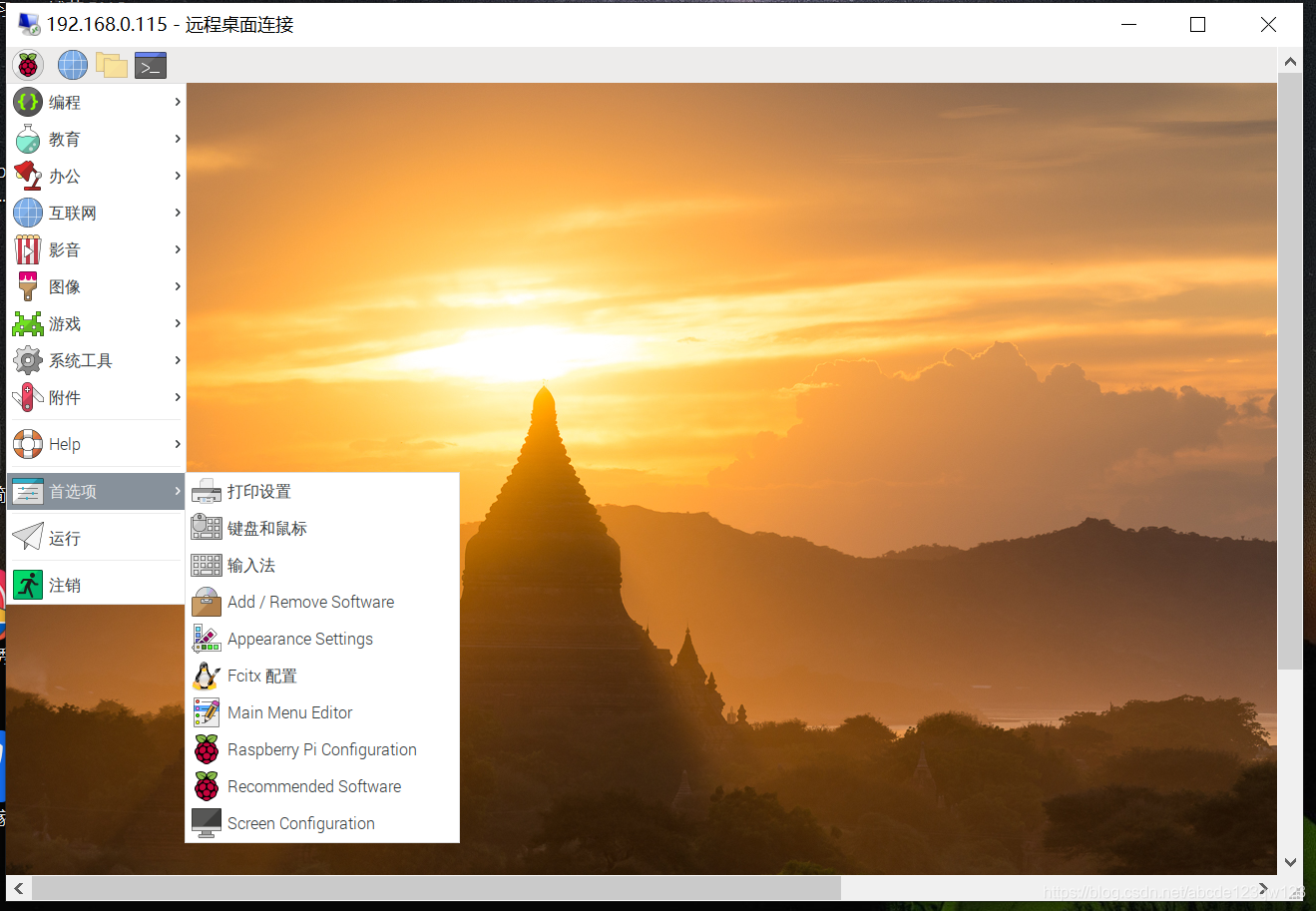The image size is (1316, 911).
Task: Click the Help lifebuoy icon
Action: click(28, 444)
